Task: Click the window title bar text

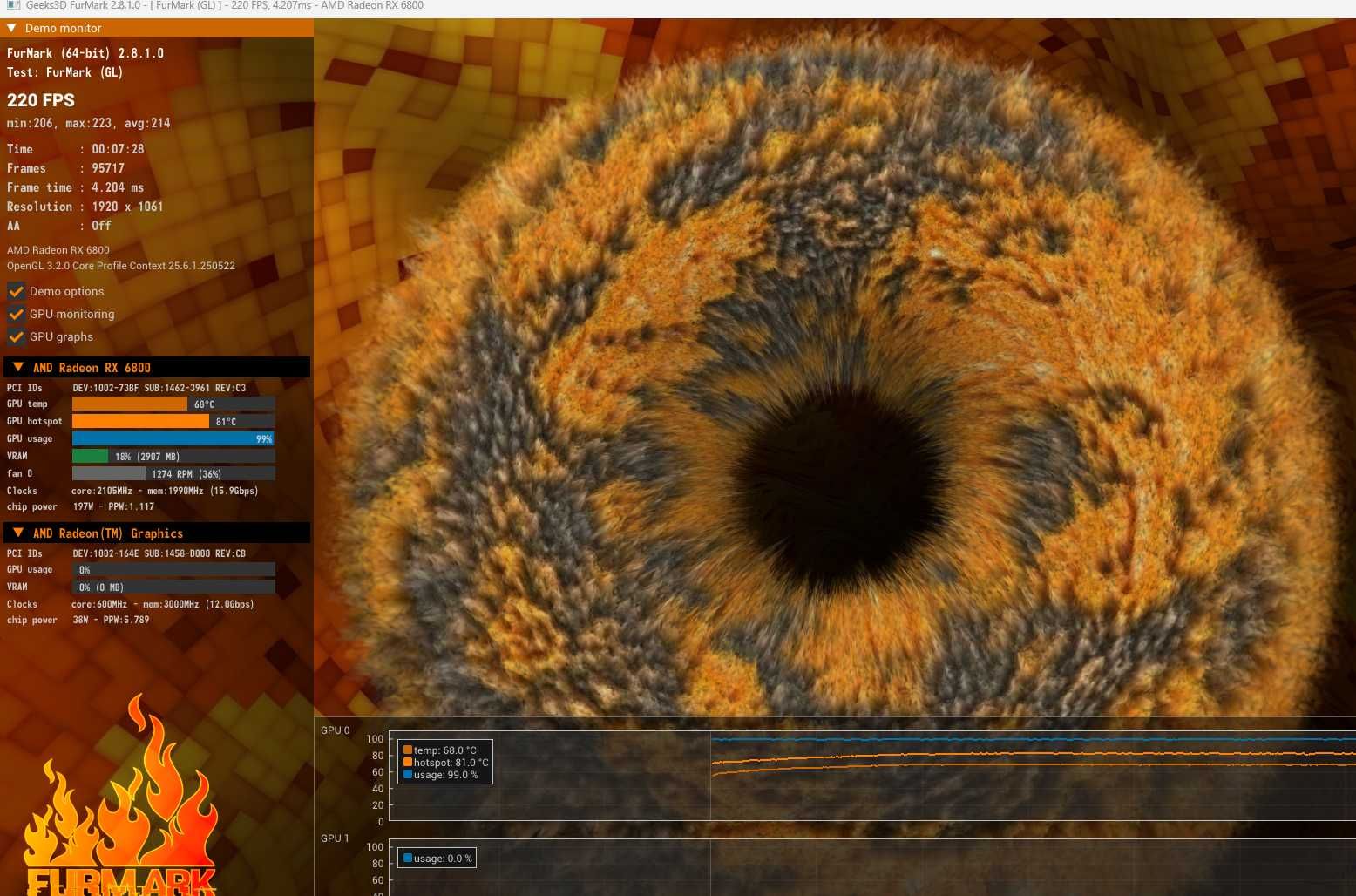Action: [x=225, y=5]
